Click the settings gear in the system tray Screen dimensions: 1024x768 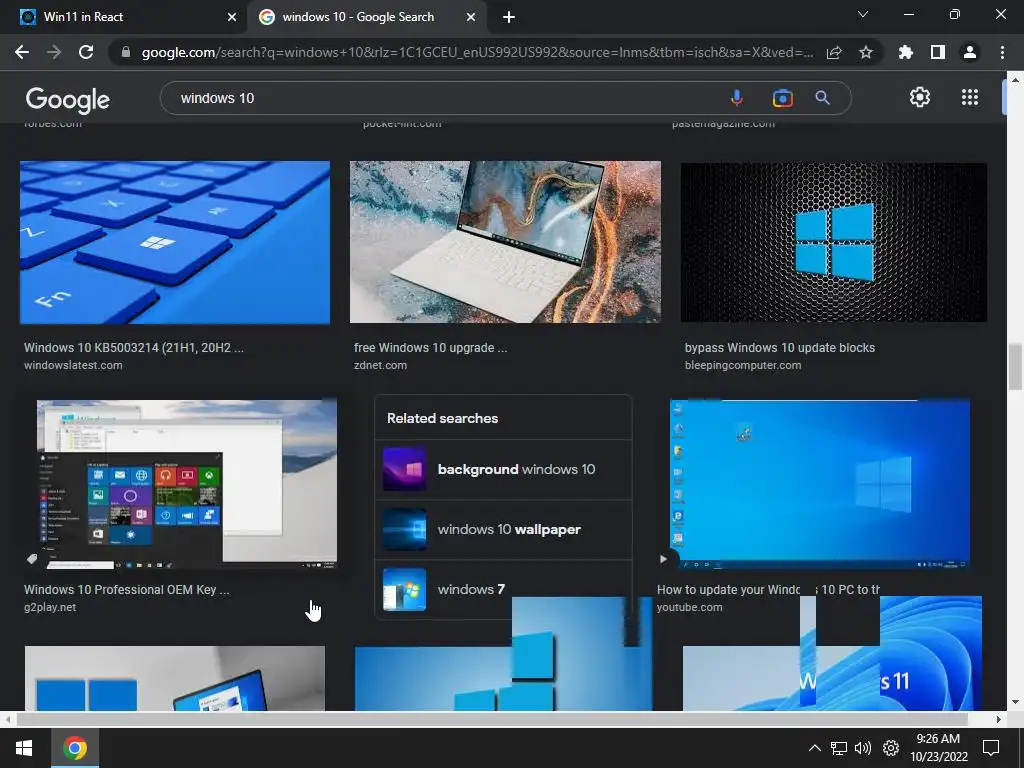(x=891, y=748)
